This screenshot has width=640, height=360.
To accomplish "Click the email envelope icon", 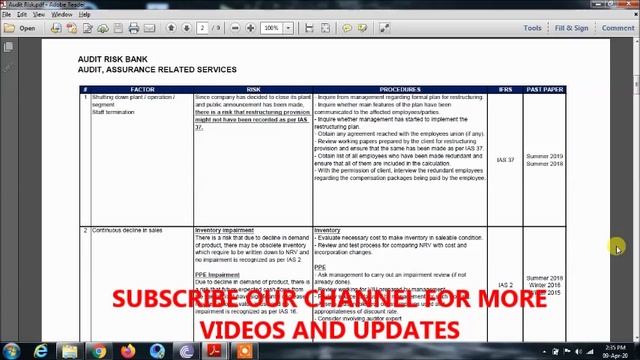I will pos(149,28).
